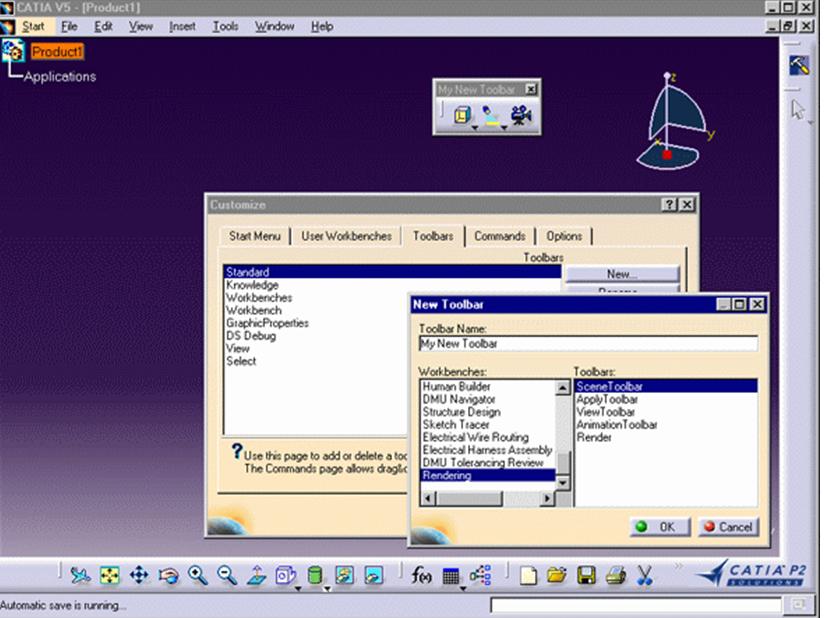Click the Normal View icon

coord(257,575)
